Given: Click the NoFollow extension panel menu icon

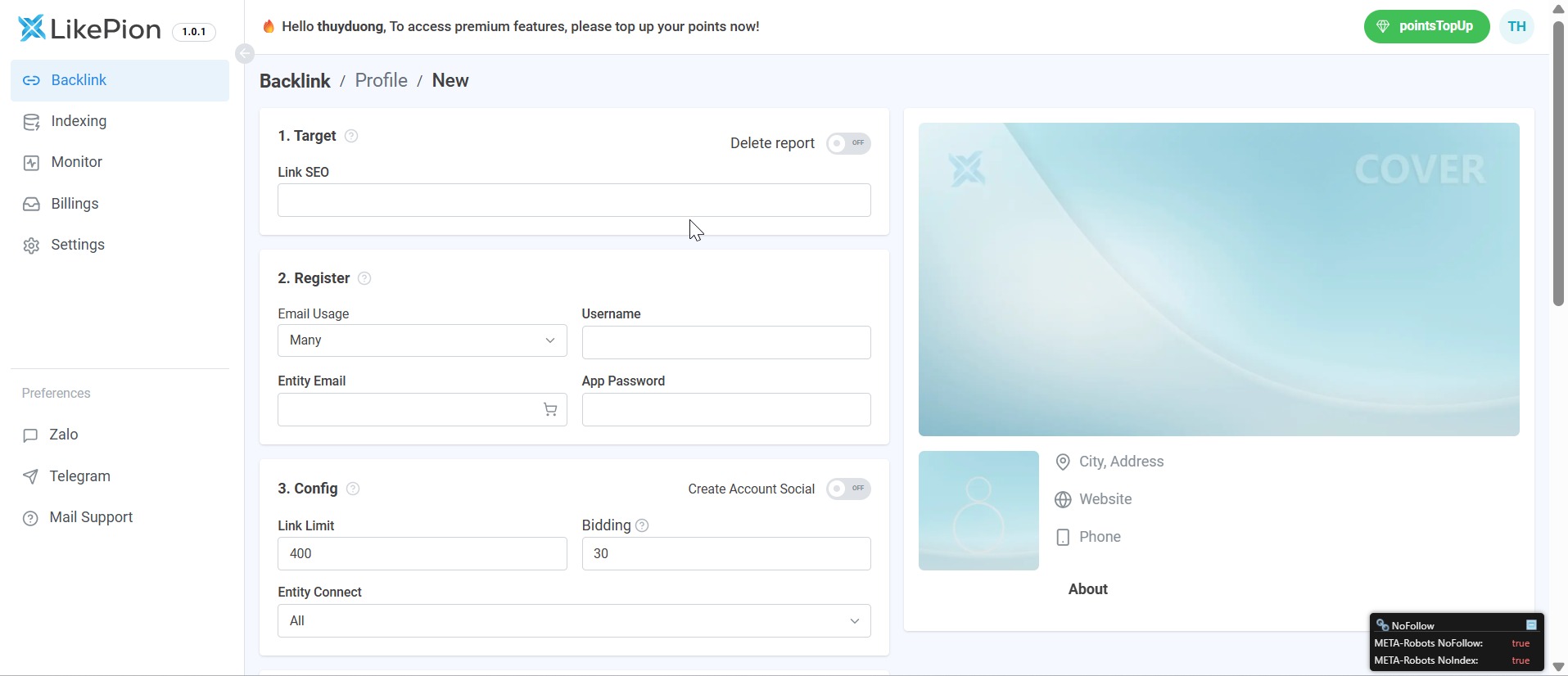Looking at the screenshot, I should point(1531,625).
